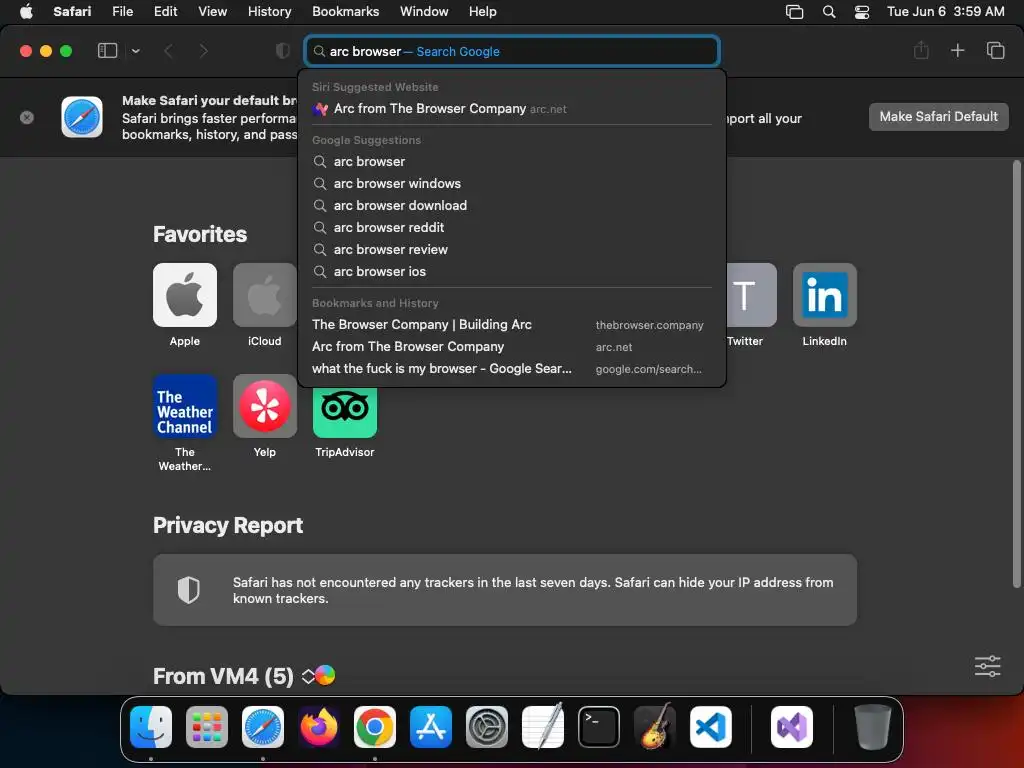Screen dimensions: 1024x768
Task: Open the Trash in the Dock
Action: click(x=872, y=727)
